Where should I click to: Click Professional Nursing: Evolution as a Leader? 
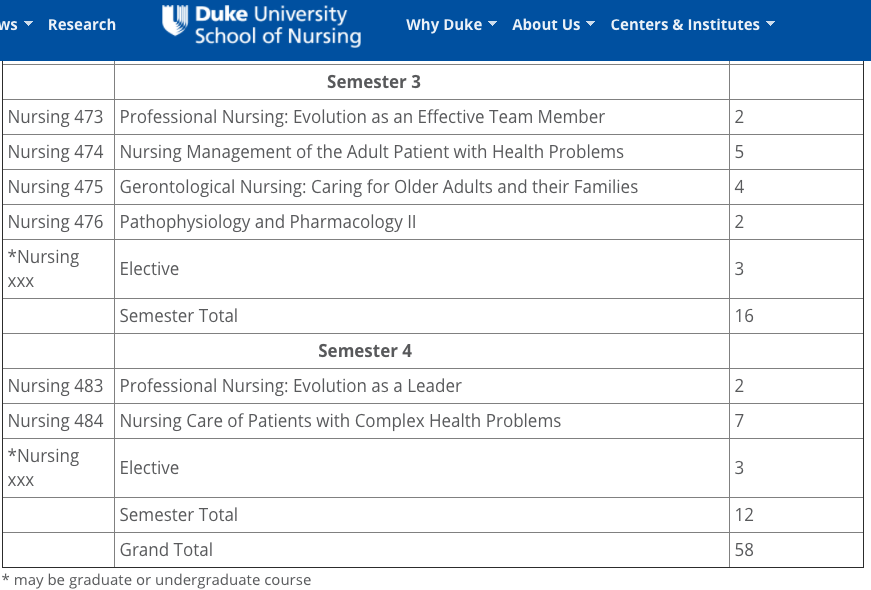[290, 386]
